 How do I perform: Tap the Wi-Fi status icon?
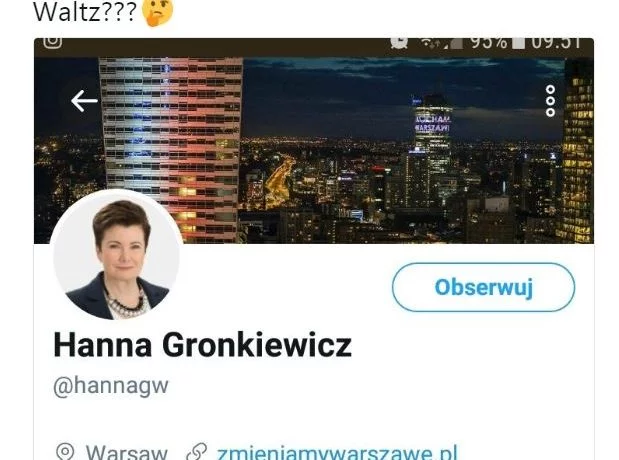point(430,43)
